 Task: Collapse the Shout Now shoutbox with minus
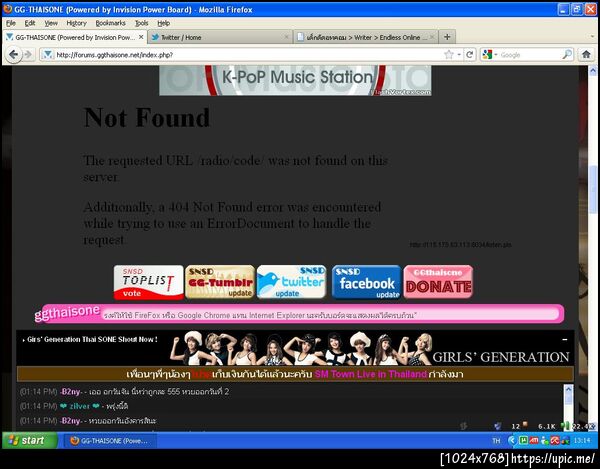565,339
